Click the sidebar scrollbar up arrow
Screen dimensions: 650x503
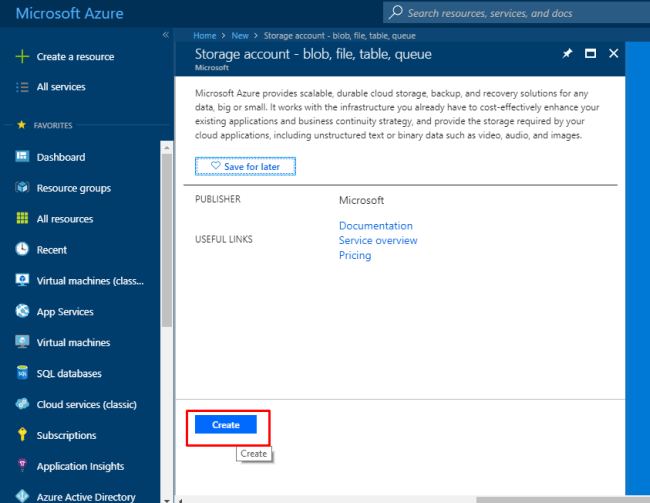(167, 148)
